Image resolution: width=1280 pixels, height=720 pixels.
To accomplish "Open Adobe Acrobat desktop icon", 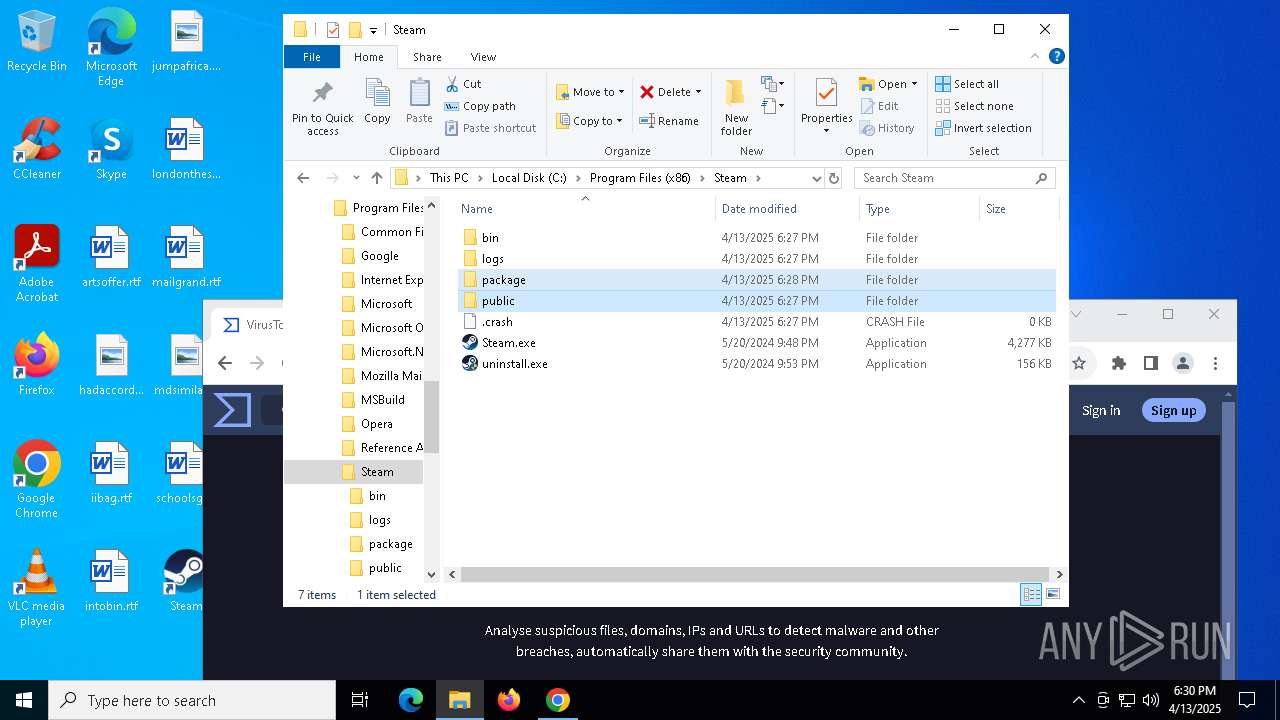I will [36, 264].
